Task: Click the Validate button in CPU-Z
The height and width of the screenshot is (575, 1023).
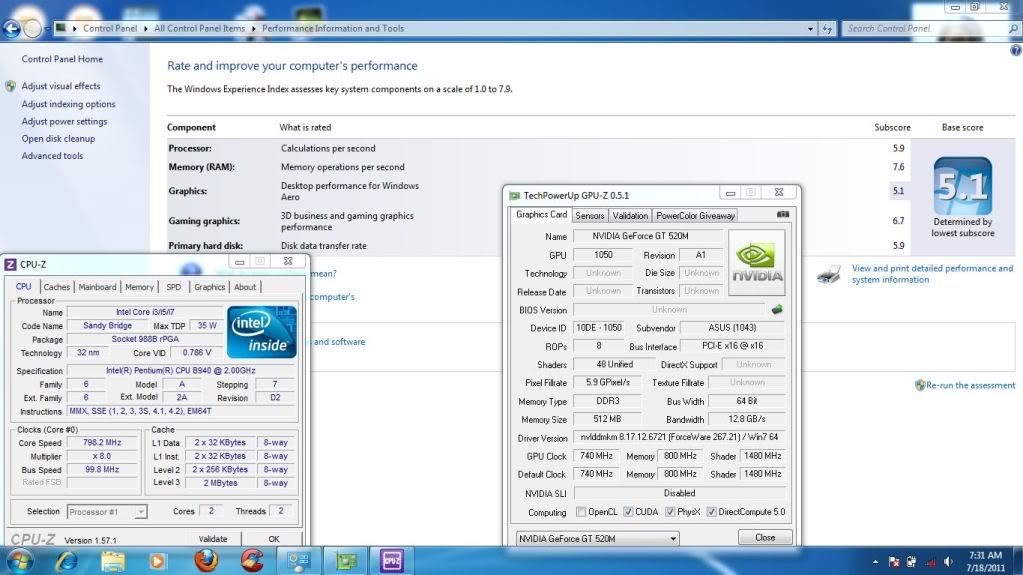Action: (213, 538)
